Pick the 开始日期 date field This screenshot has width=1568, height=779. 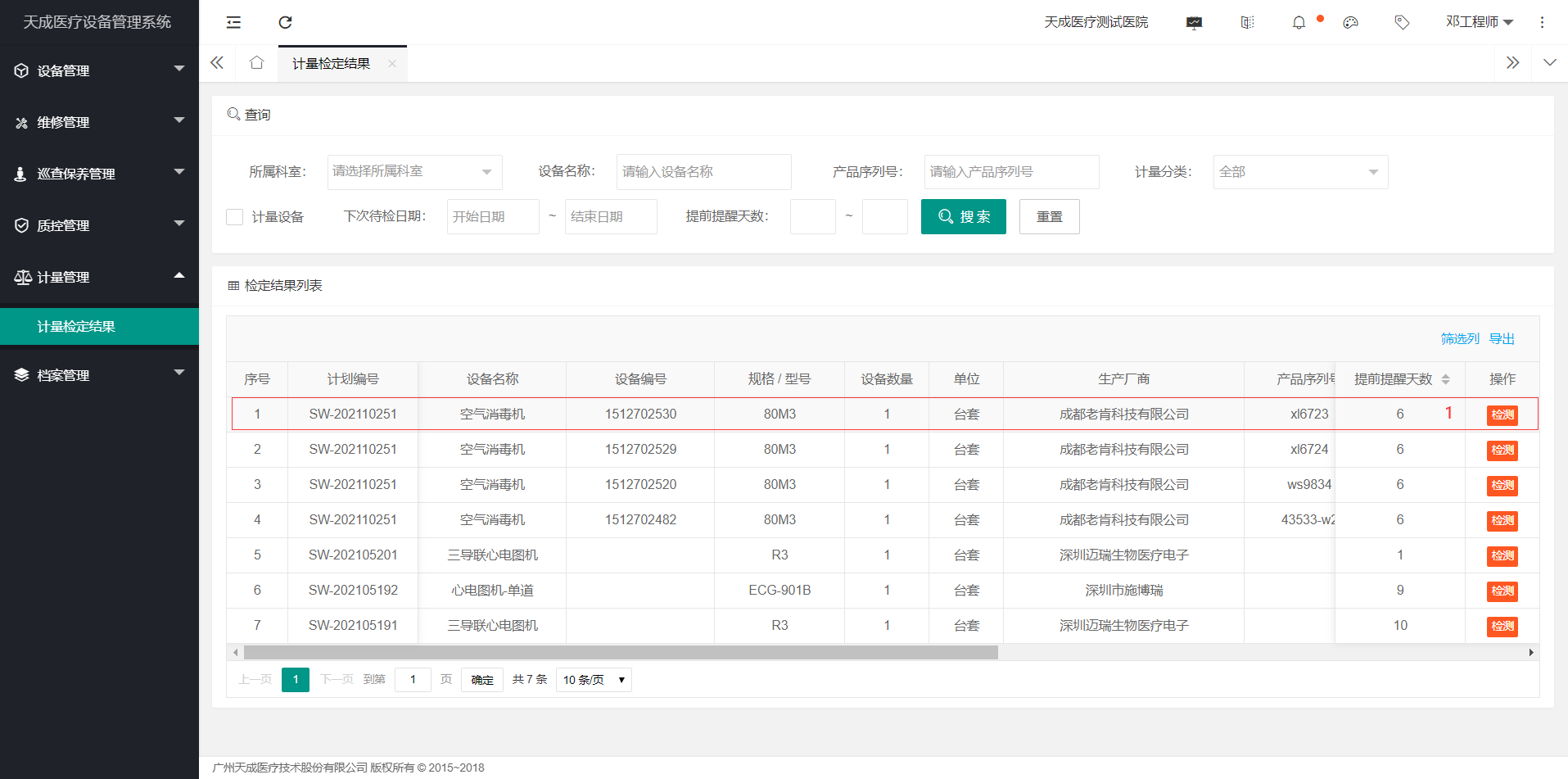click(493, 217)
